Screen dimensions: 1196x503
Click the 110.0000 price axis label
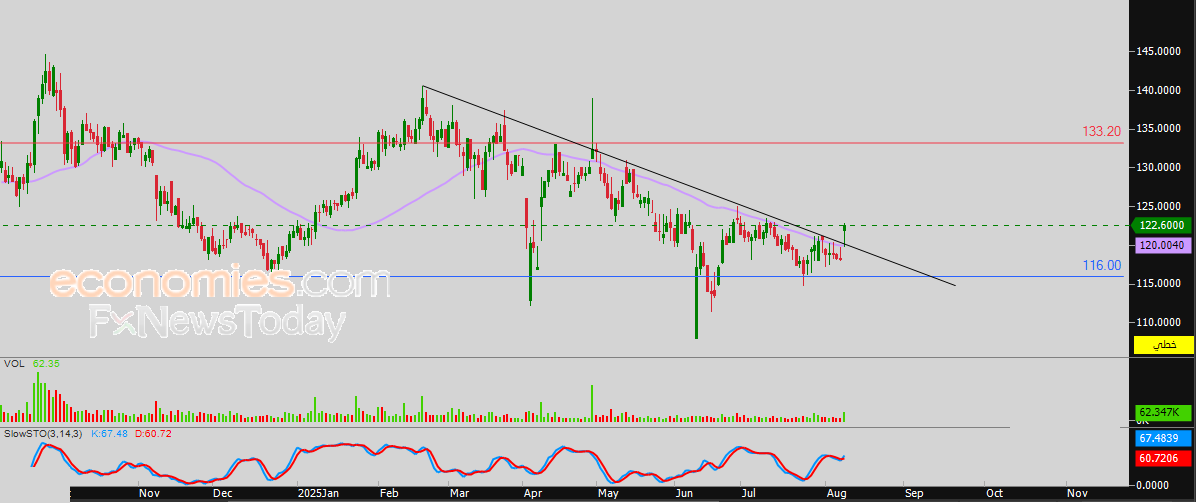pos(1161,321)
